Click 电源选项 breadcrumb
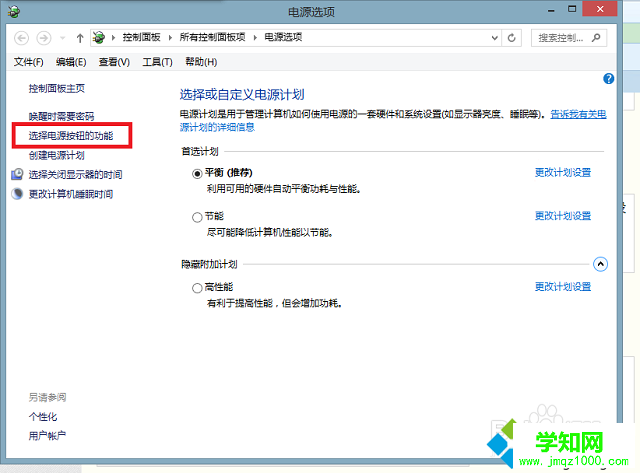The image size is (640, 473). pos(283,37)
